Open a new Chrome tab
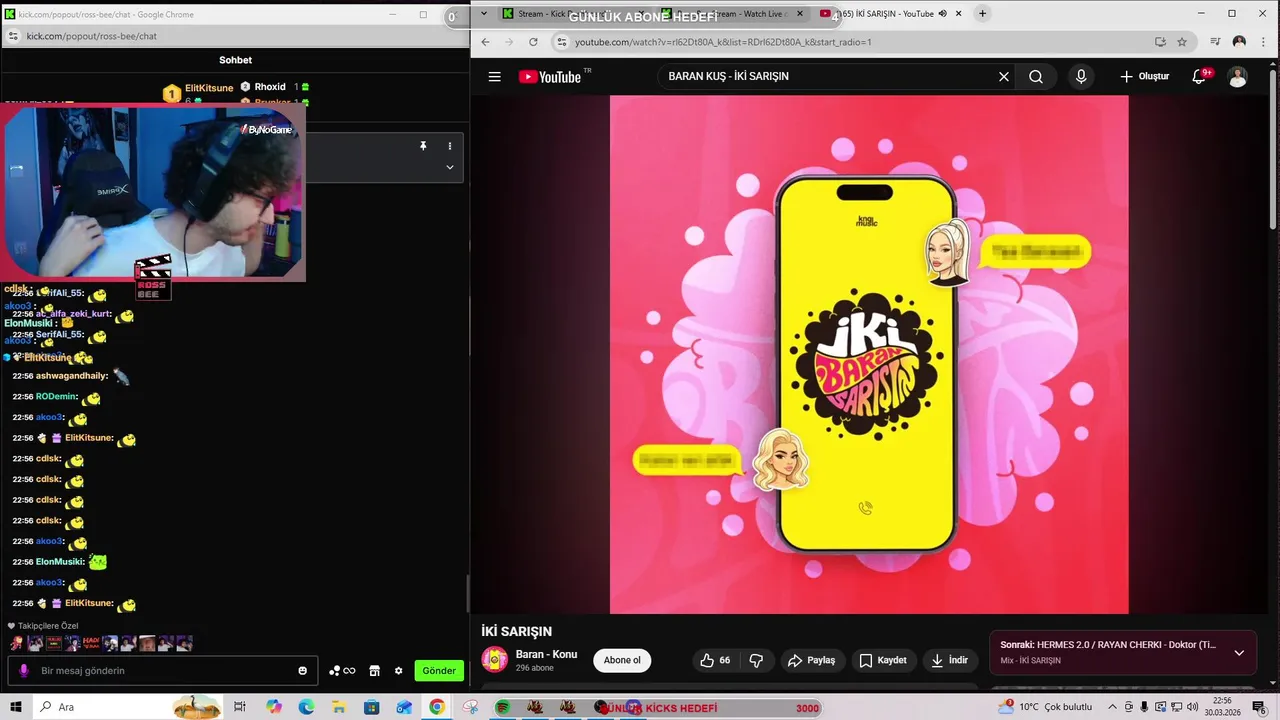 point(983,14)
